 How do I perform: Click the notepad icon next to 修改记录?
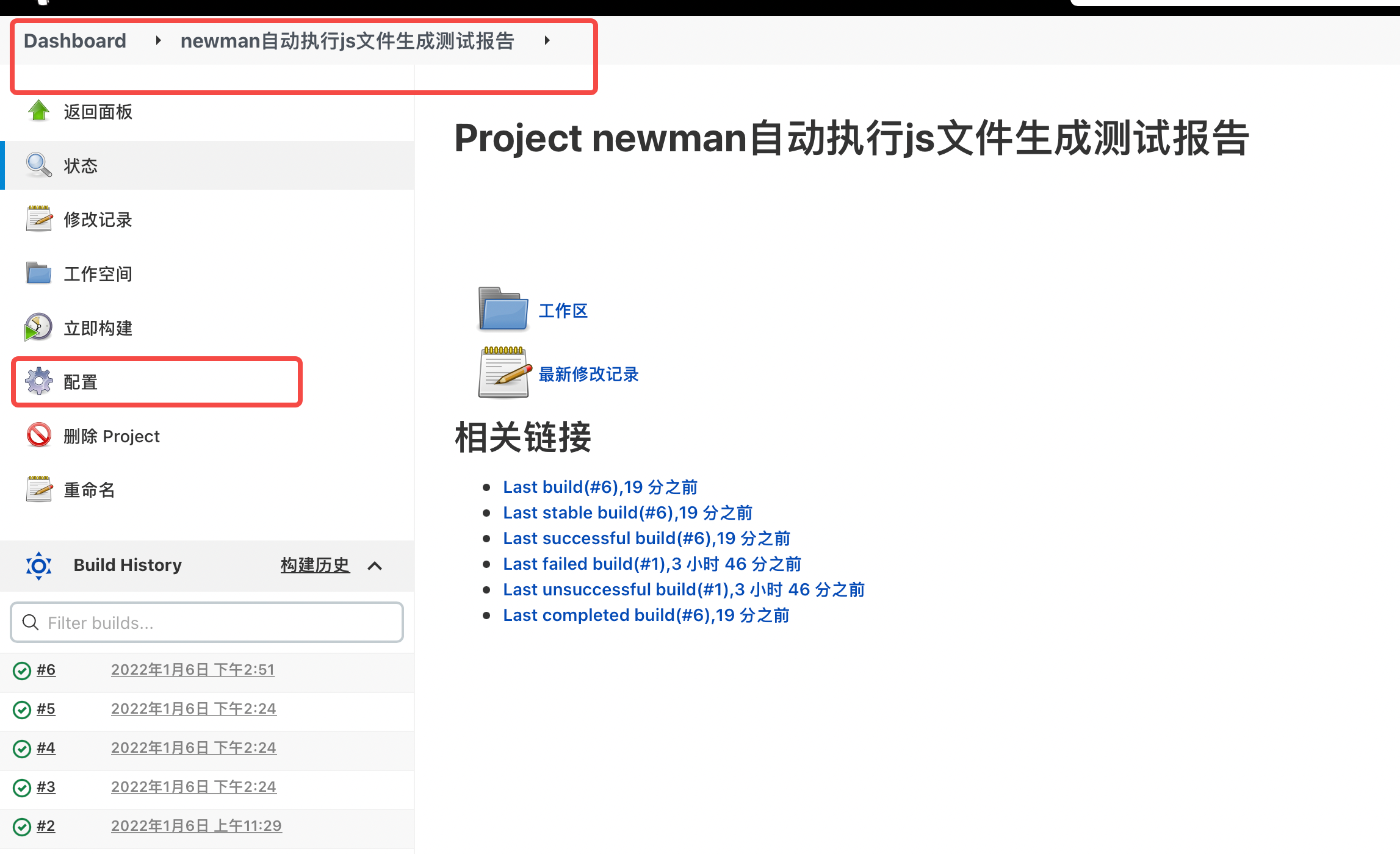[38, 219]
